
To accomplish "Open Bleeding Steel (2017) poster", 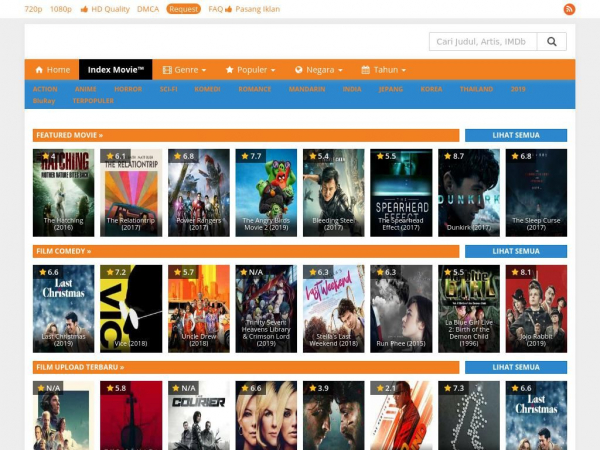I will coord(334,193).
